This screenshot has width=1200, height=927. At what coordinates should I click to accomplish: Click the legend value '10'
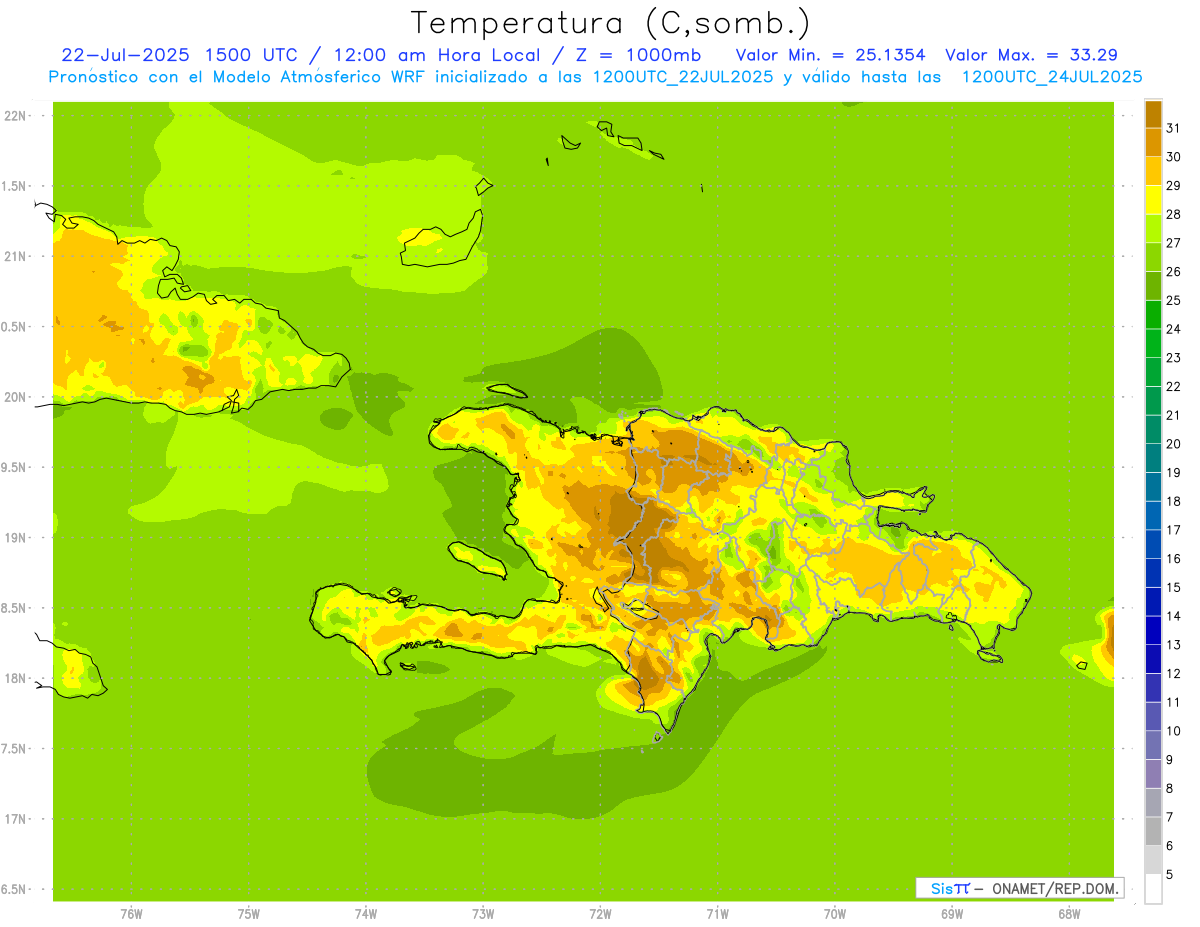[x=1173, y=731]
